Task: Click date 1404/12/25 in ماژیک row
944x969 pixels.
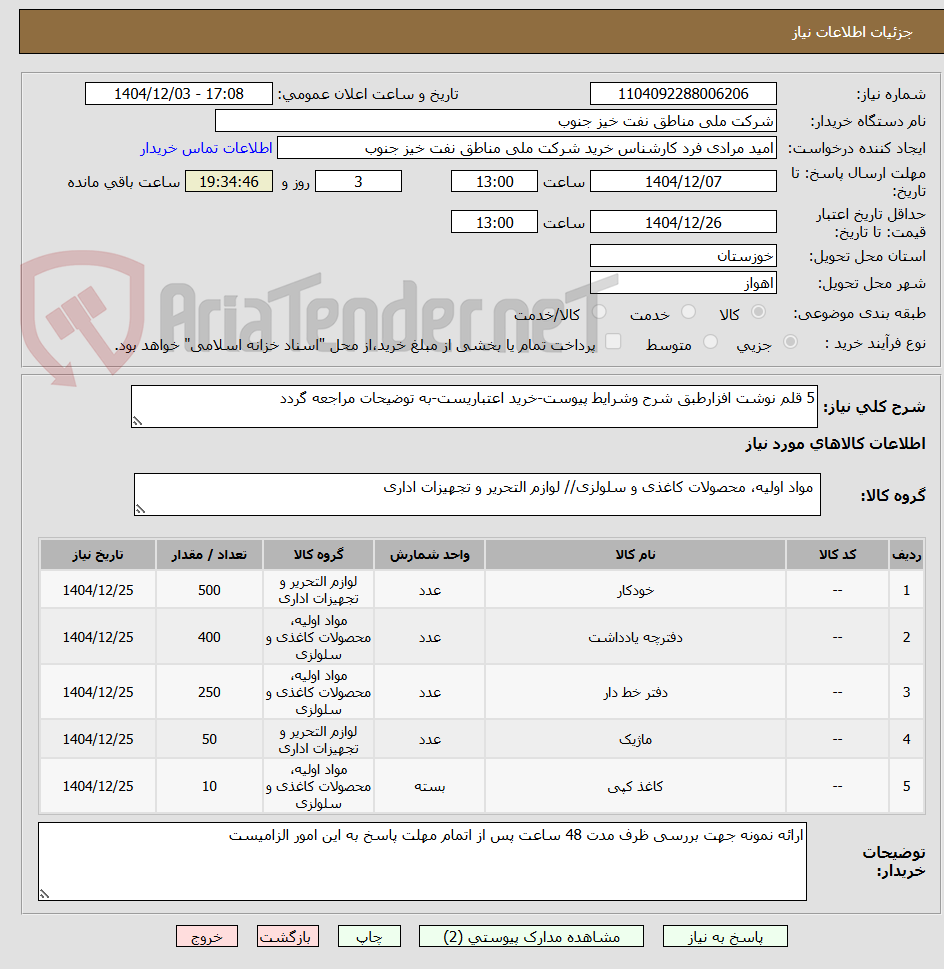Action: point(98,739)
